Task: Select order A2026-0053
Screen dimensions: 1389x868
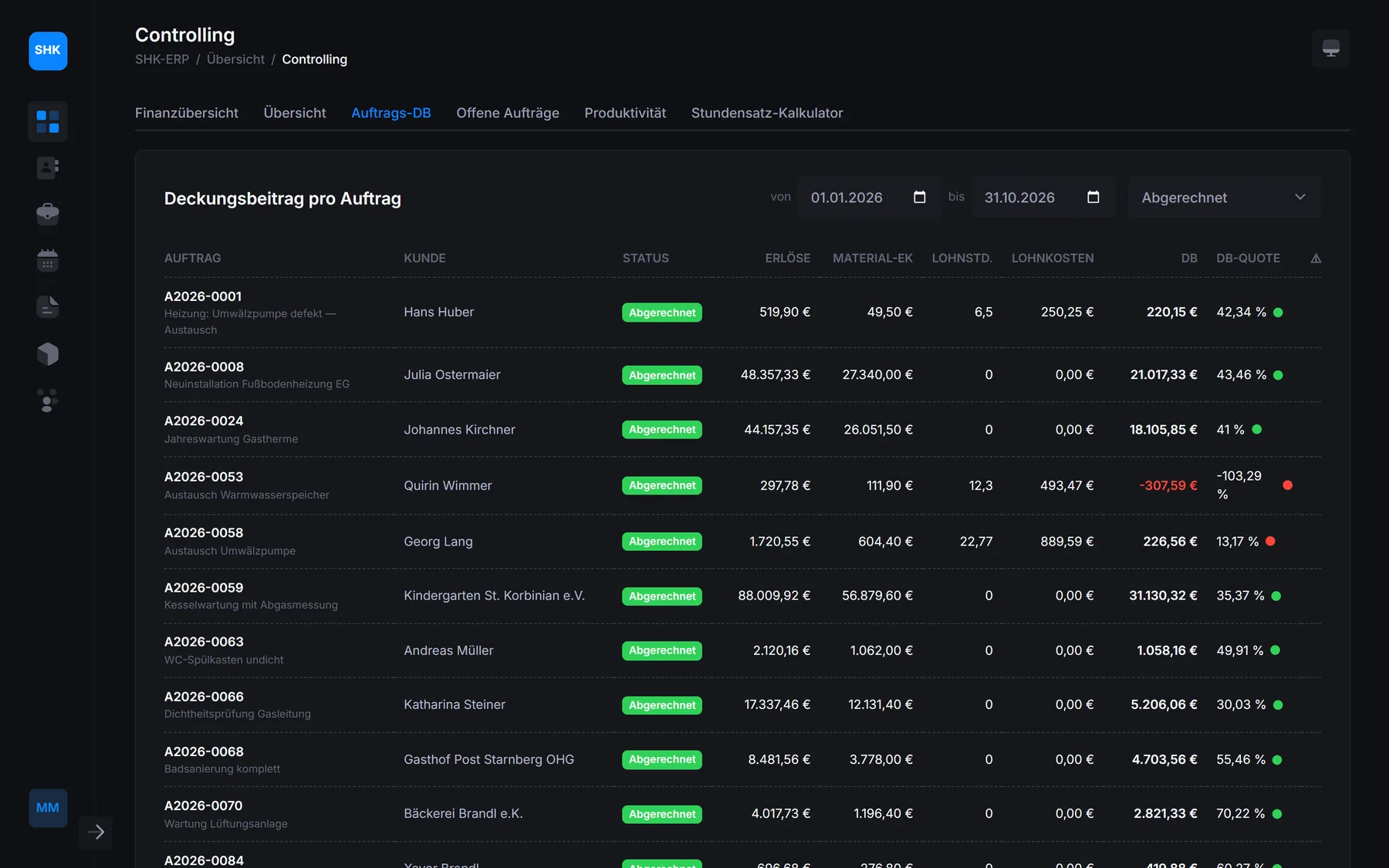Action: point(204,477)
